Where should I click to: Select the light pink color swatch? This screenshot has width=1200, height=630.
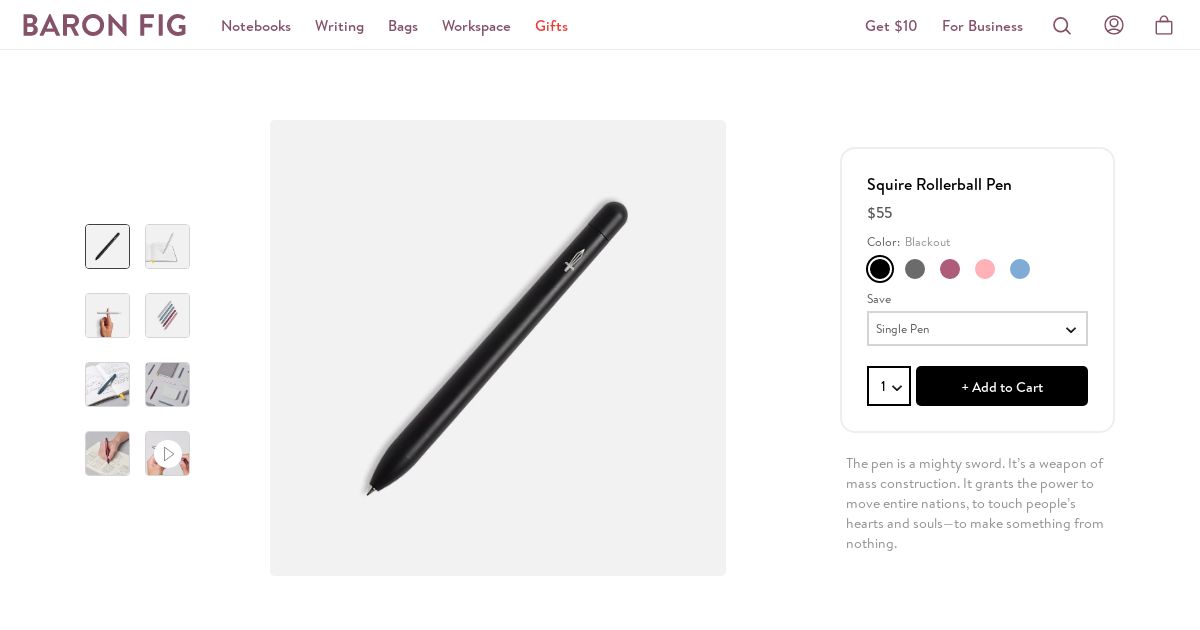click(985, 269)
